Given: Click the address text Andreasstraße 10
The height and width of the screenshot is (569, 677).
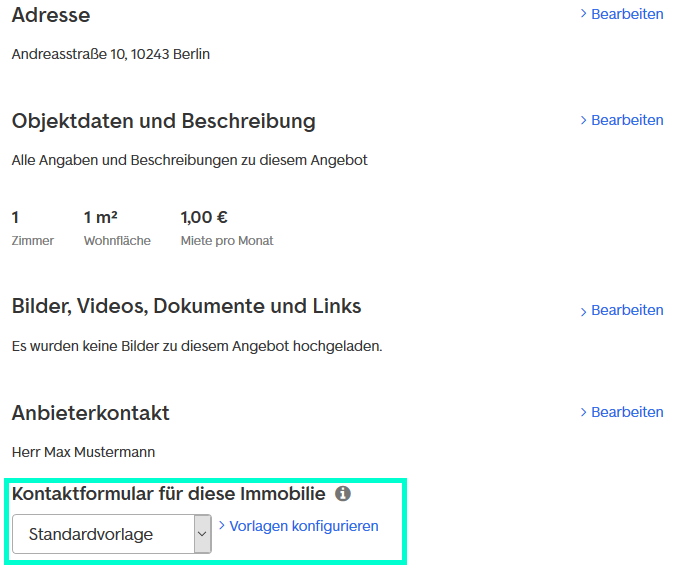Looking at the screenshot, I should pyautogui.click(x=111, y=54).
